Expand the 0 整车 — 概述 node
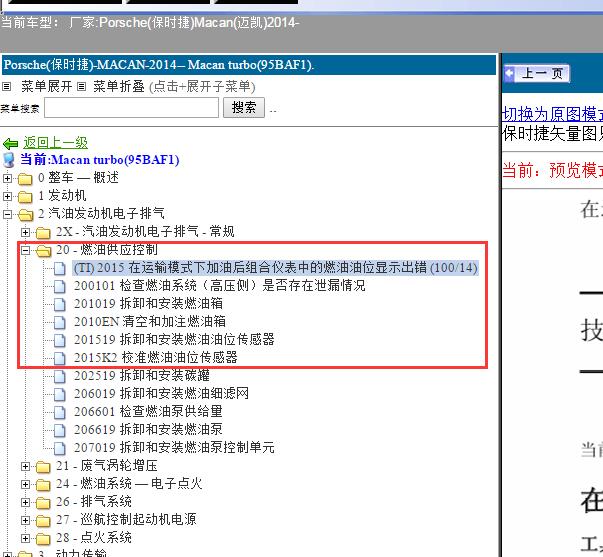The height and width of the screenshot is (557, 603). pos(7,178)
